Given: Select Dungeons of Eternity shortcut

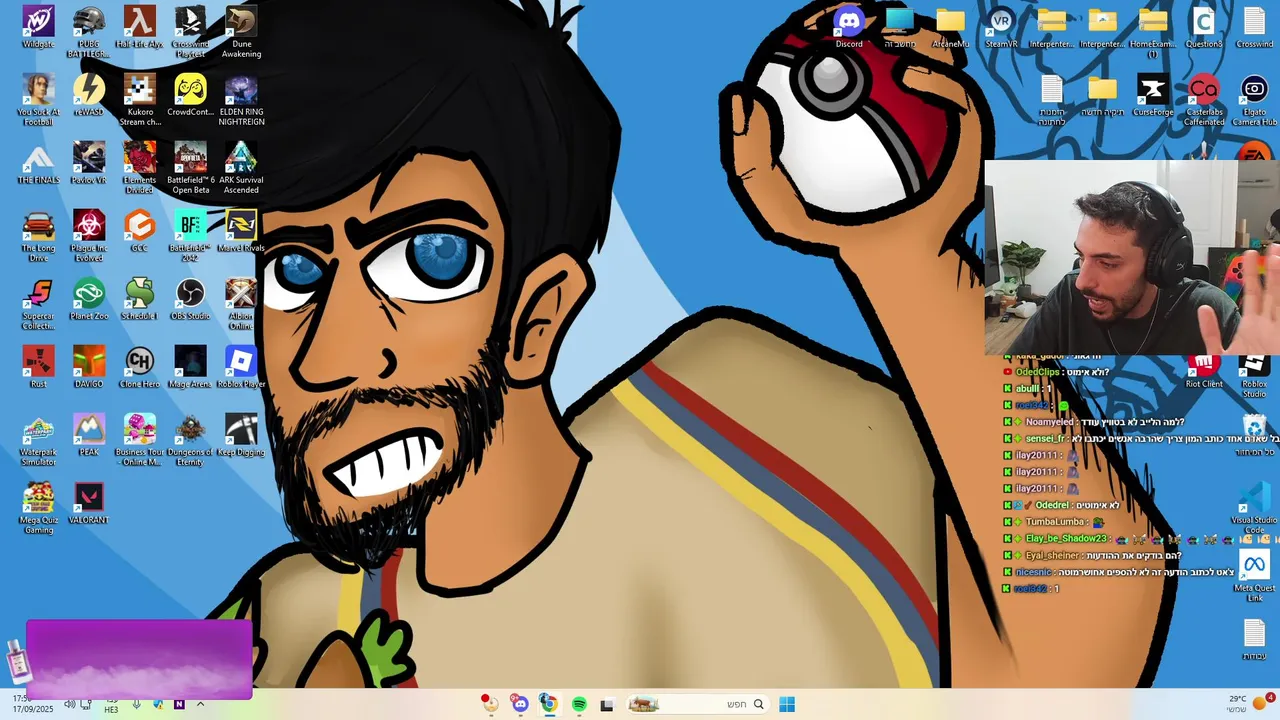Looking at the screenshot, I should point(190,439).
